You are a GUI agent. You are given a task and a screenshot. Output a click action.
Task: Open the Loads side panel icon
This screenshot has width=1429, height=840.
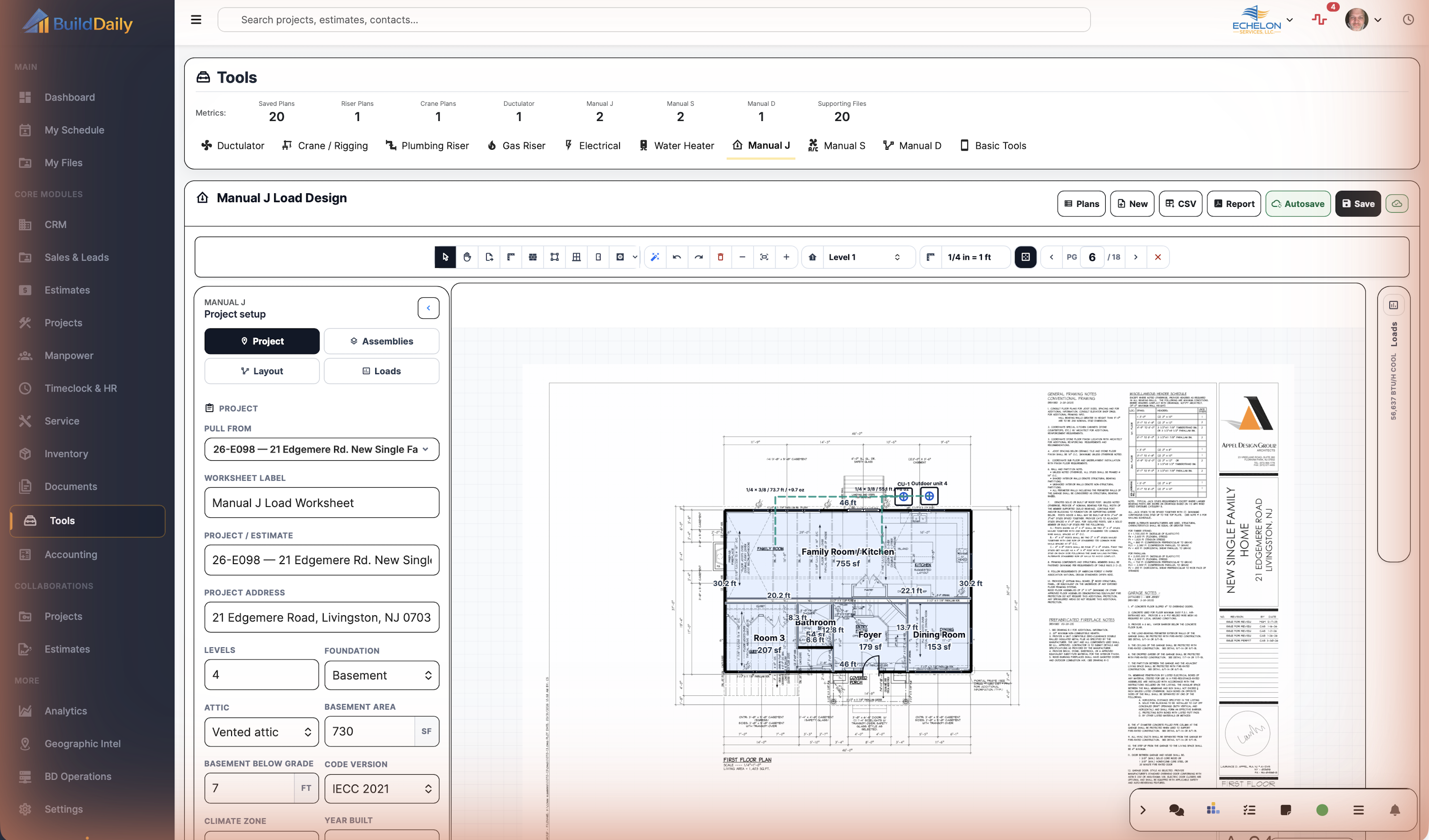point(1393,305)
